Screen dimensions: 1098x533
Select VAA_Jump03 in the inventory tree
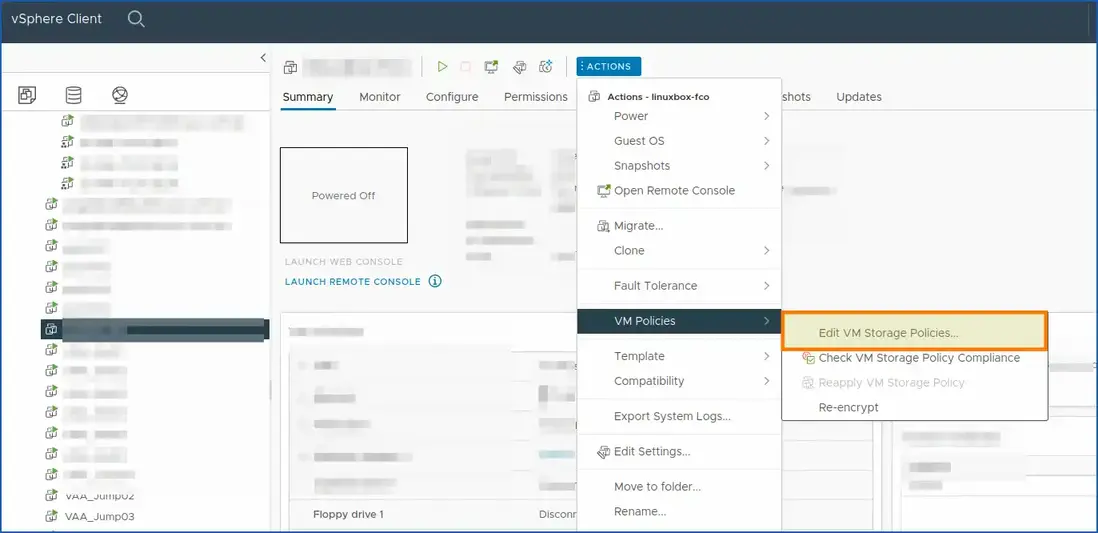[x=99, y=517]
